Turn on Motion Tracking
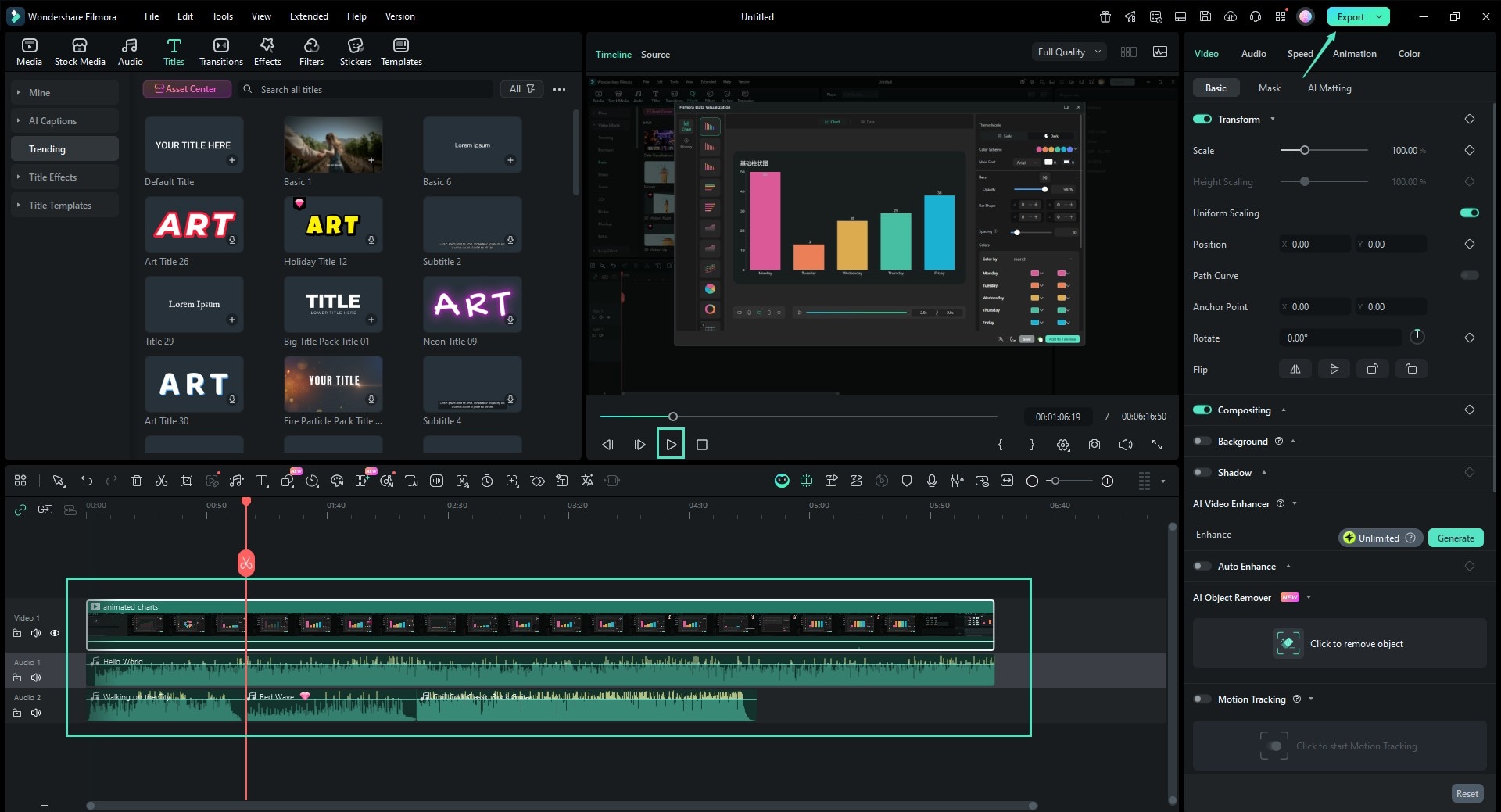Viewport: 1501px width, 812px height. tap(1202, 699)
